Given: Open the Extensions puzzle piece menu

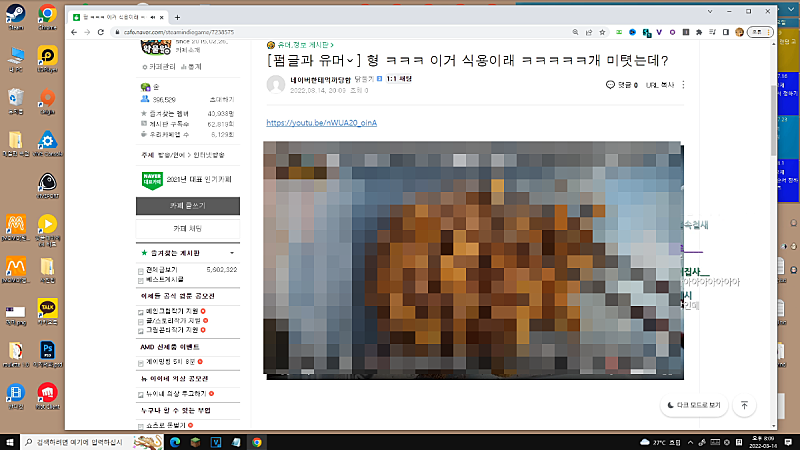Looking at the screenshot, I should [x=699, y=32].
